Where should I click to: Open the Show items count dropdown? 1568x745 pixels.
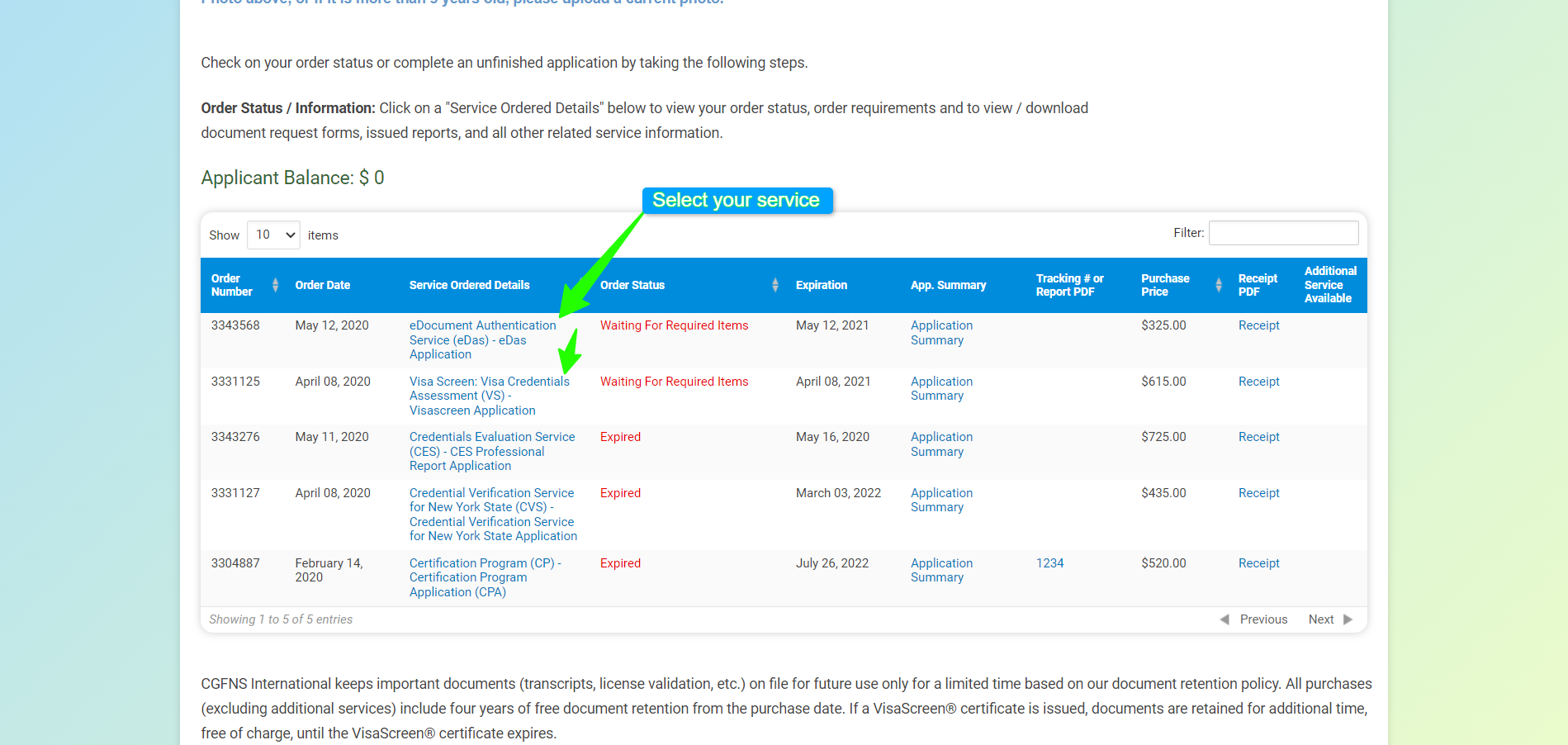[274, 235]
